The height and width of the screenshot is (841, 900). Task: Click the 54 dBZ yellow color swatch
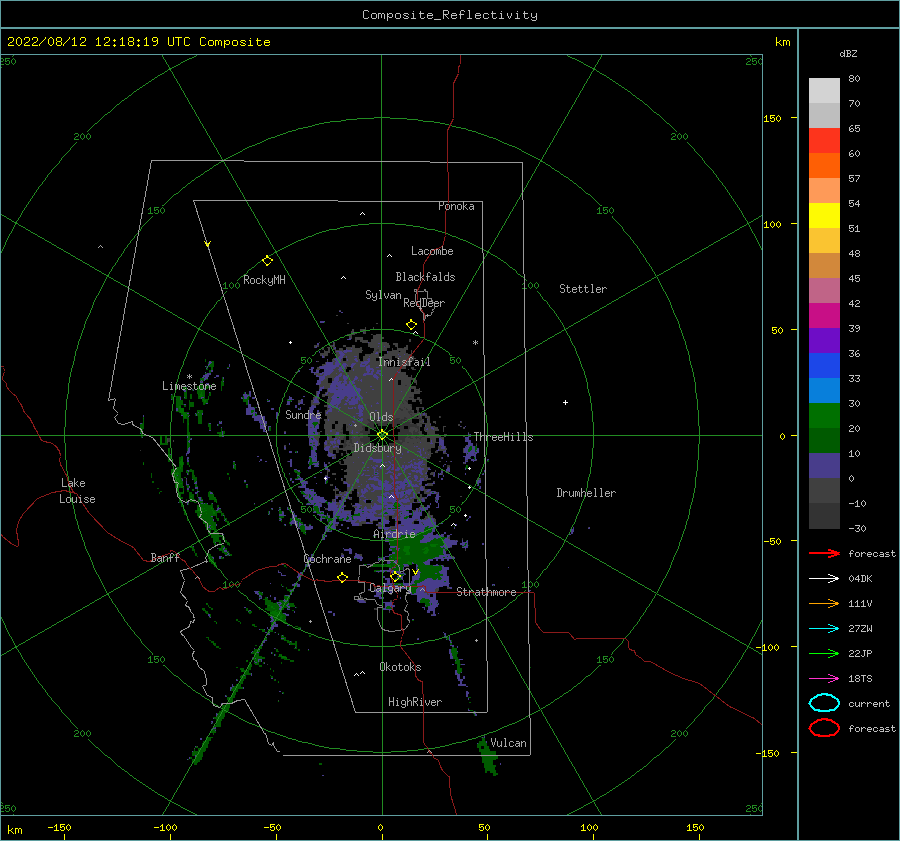pos(824,216)
